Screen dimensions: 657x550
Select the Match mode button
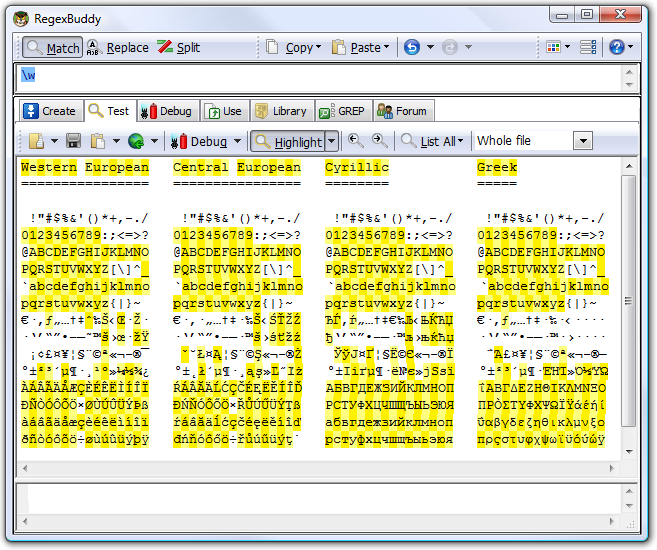[52, 48]
